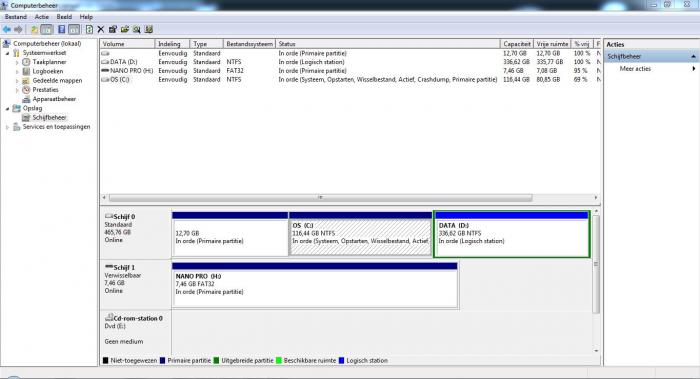Click the Schijfbeheer disk icon in tree

coord(26,117)
